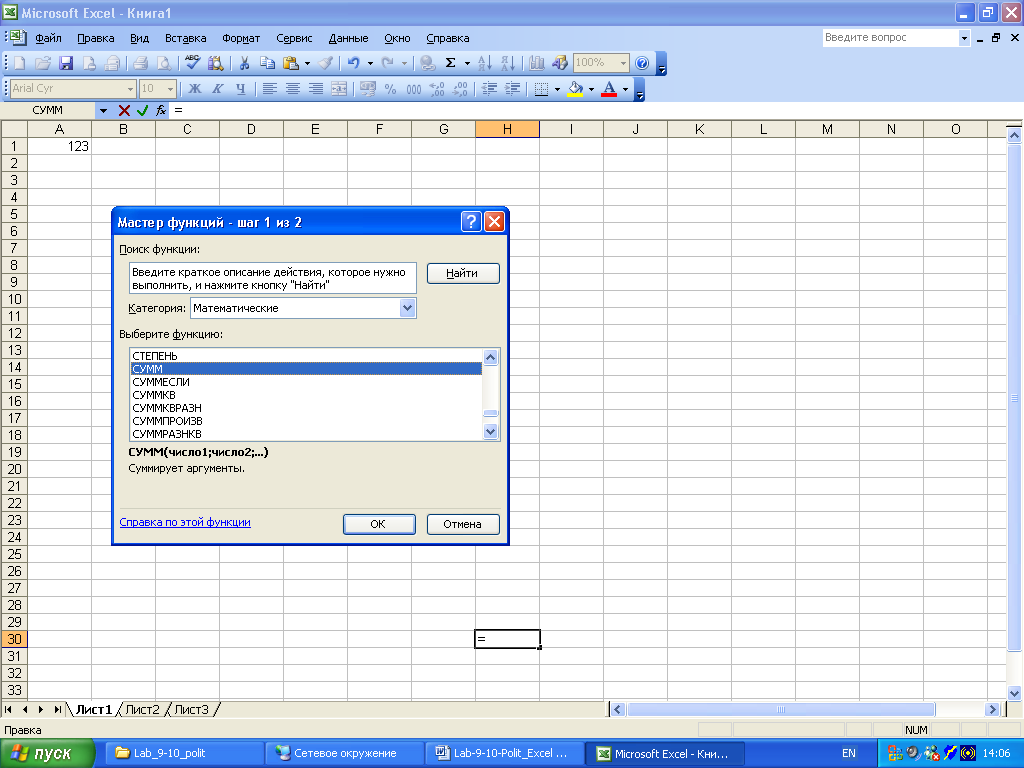The image size is (1024, 768).
Task: Toggle center text alignment
Action: [x=293, y=88]
